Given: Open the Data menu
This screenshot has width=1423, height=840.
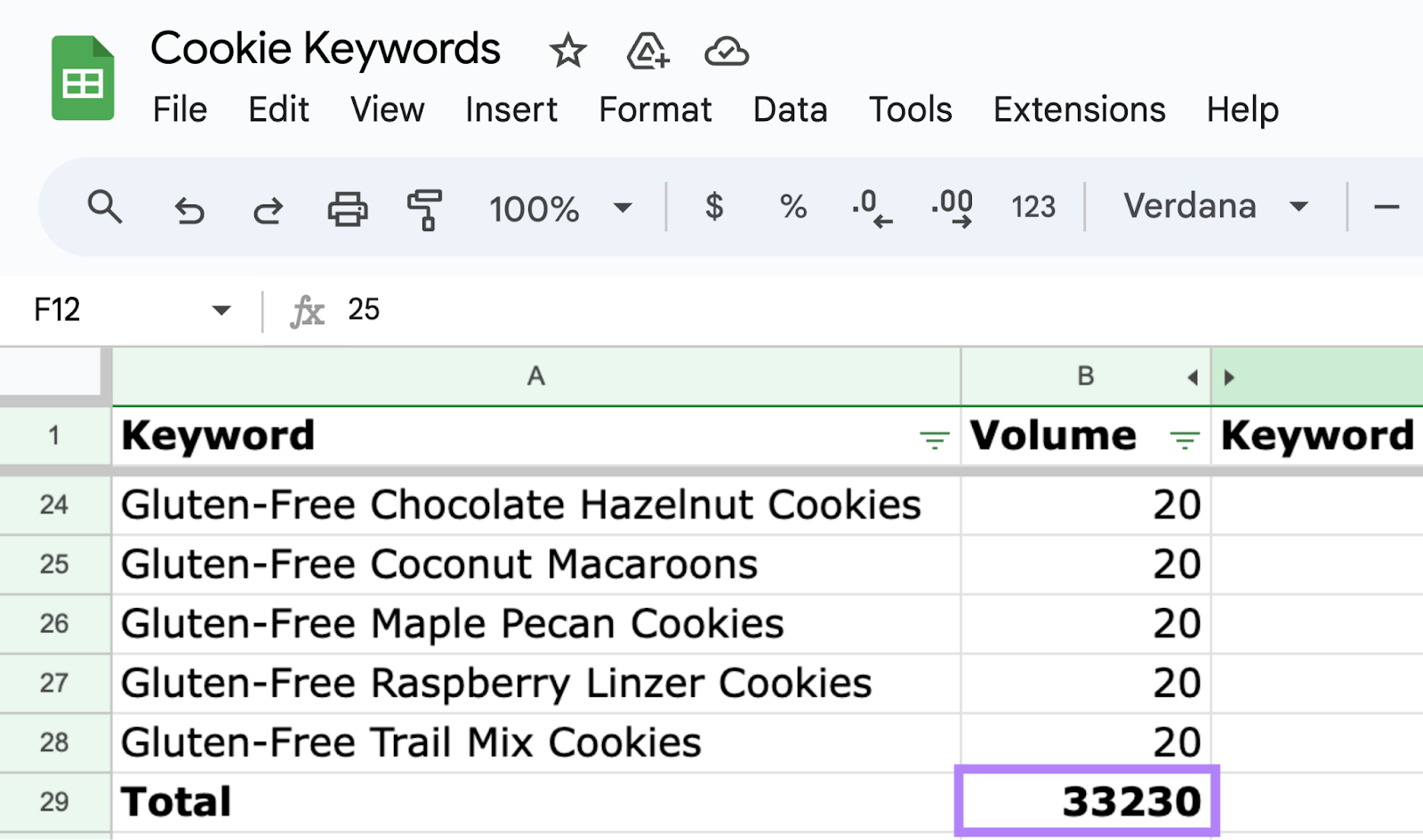Looking at the screenshot, I should tap(790, 109).
